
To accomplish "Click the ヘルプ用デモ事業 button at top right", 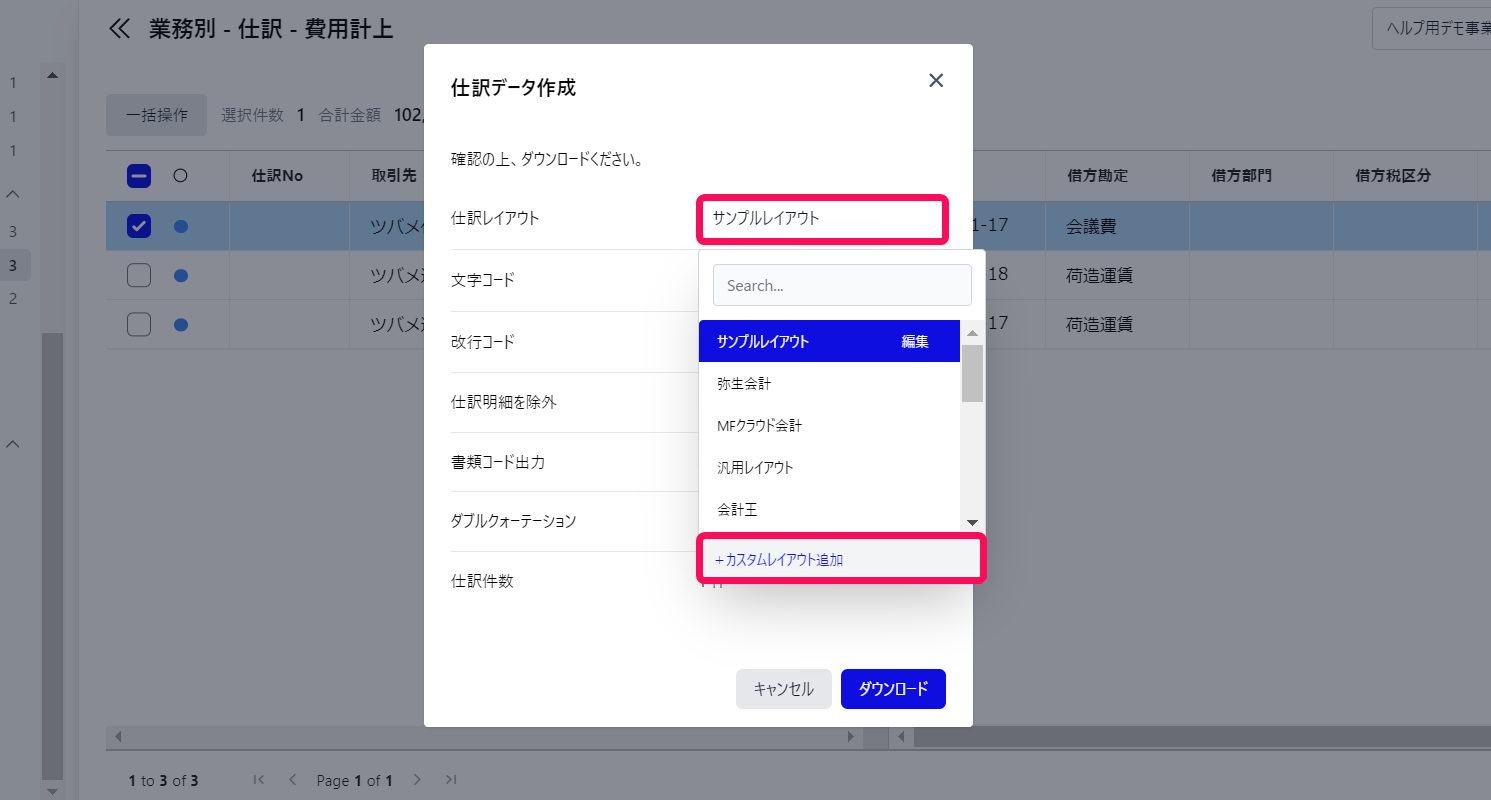I will tap(1432, 29).
